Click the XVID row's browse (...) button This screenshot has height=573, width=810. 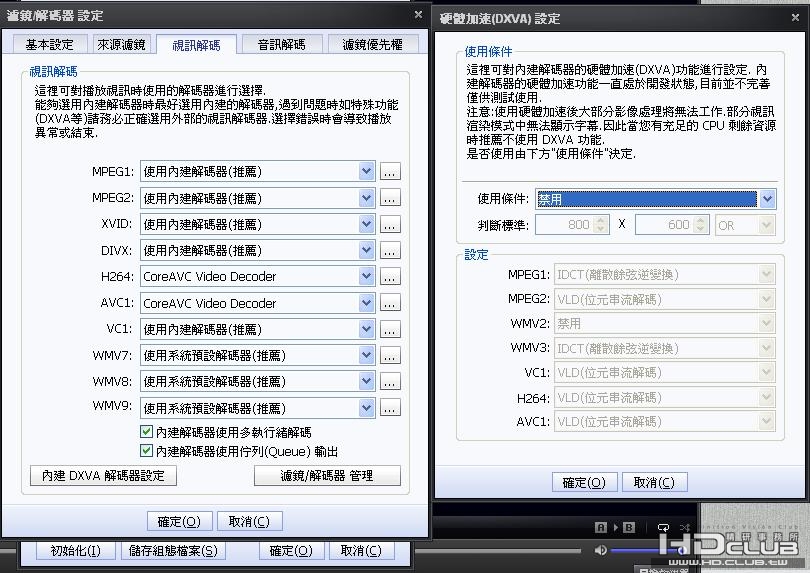[x=390, y=224]
